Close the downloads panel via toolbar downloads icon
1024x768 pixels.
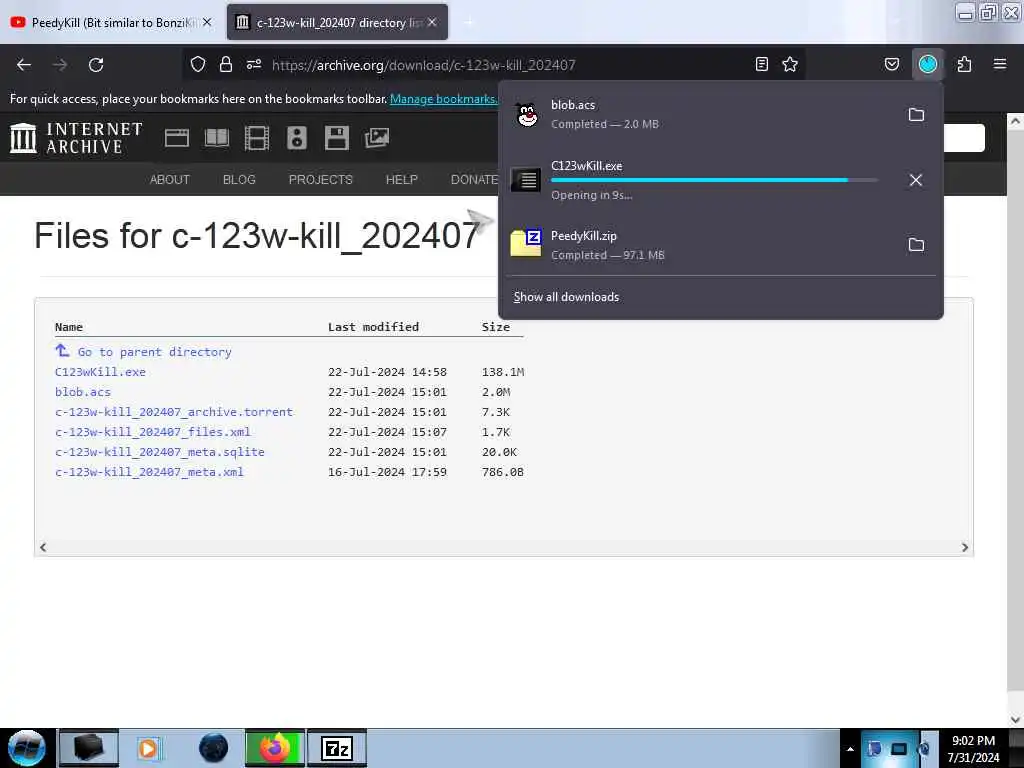click(928, 64)
